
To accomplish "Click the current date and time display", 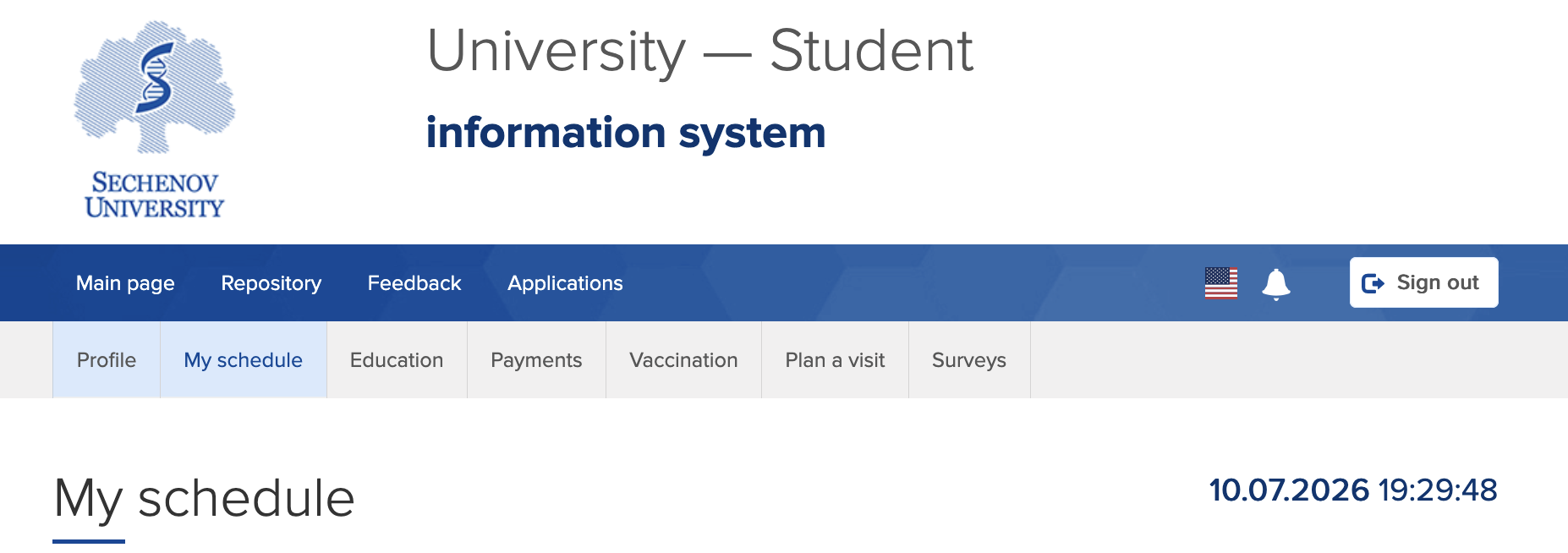I will 1353,490.
